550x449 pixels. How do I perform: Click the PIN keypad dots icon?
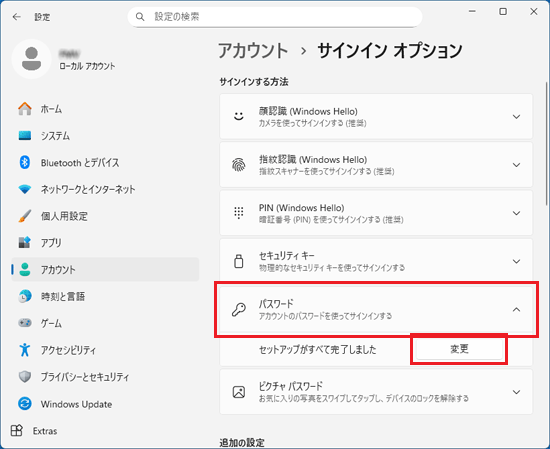[x=239, y=213]
